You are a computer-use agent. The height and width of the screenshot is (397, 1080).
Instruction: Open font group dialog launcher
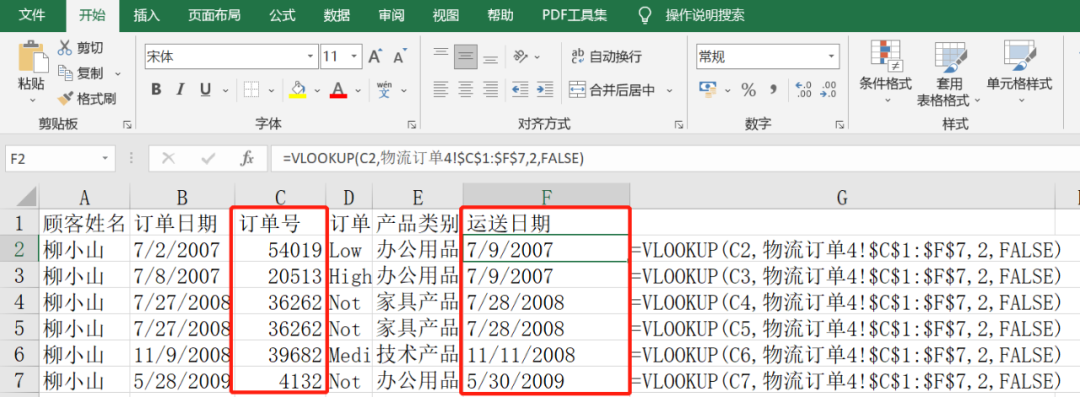[412, 125]
